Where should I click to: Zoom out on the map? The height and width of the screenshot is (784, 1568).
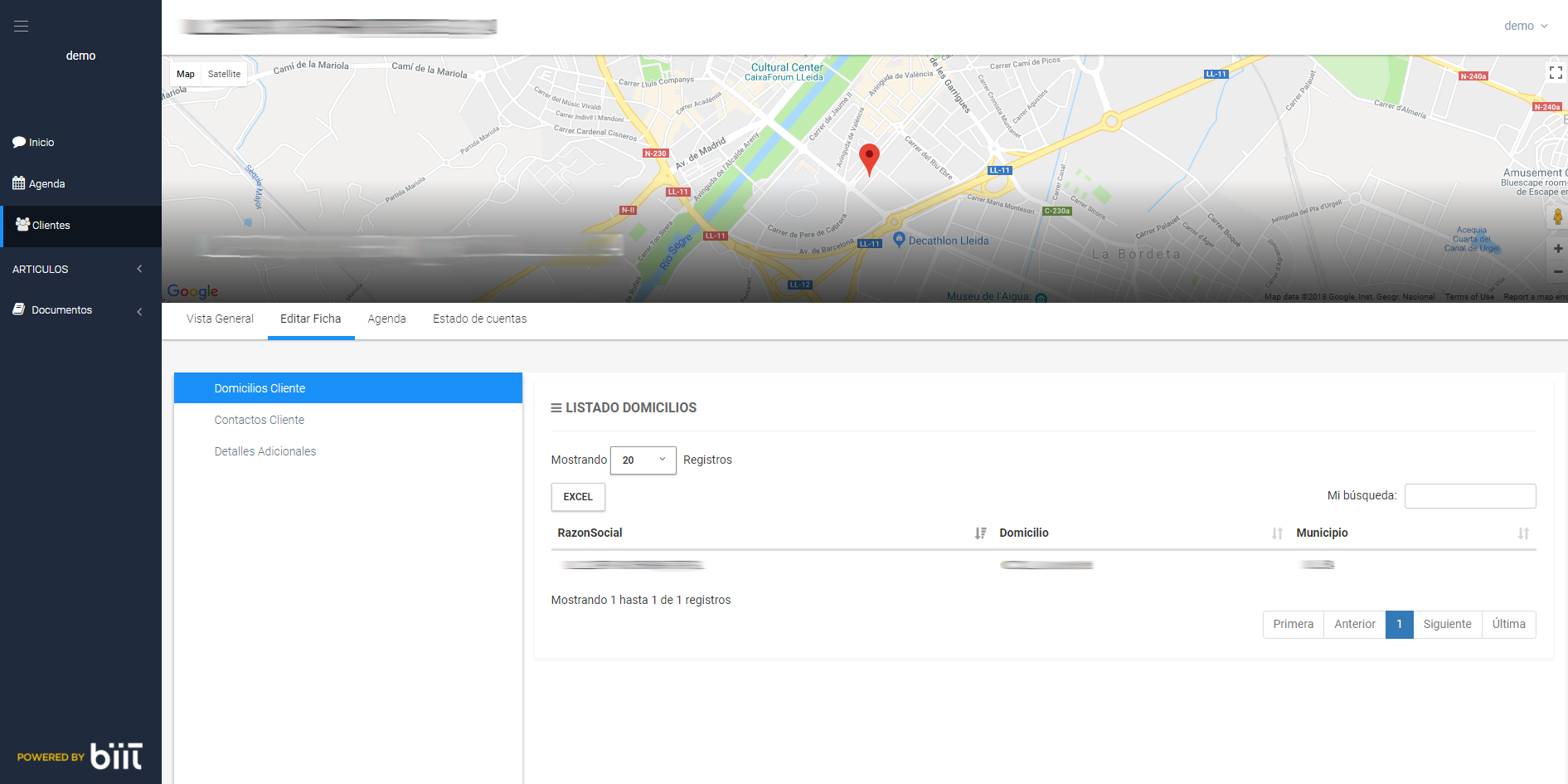[1558, 271]
